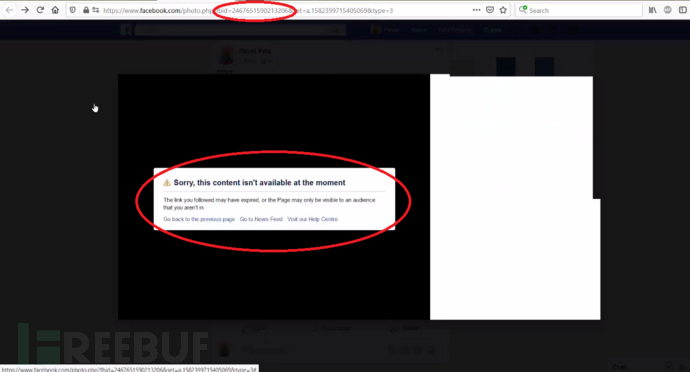690x372 pixels.
Task: Open the dimmed Home link in Facebook header
Action: click(419, 30)
